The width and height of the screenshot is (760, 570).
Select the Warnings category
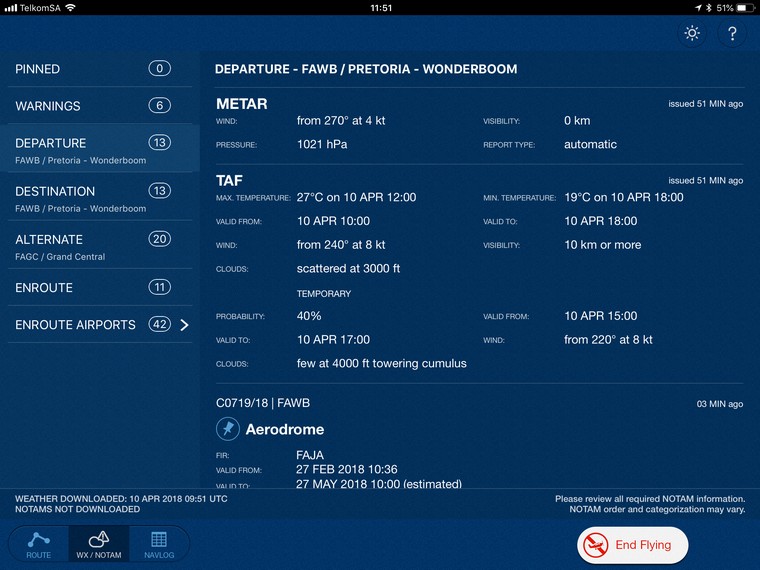48,106
